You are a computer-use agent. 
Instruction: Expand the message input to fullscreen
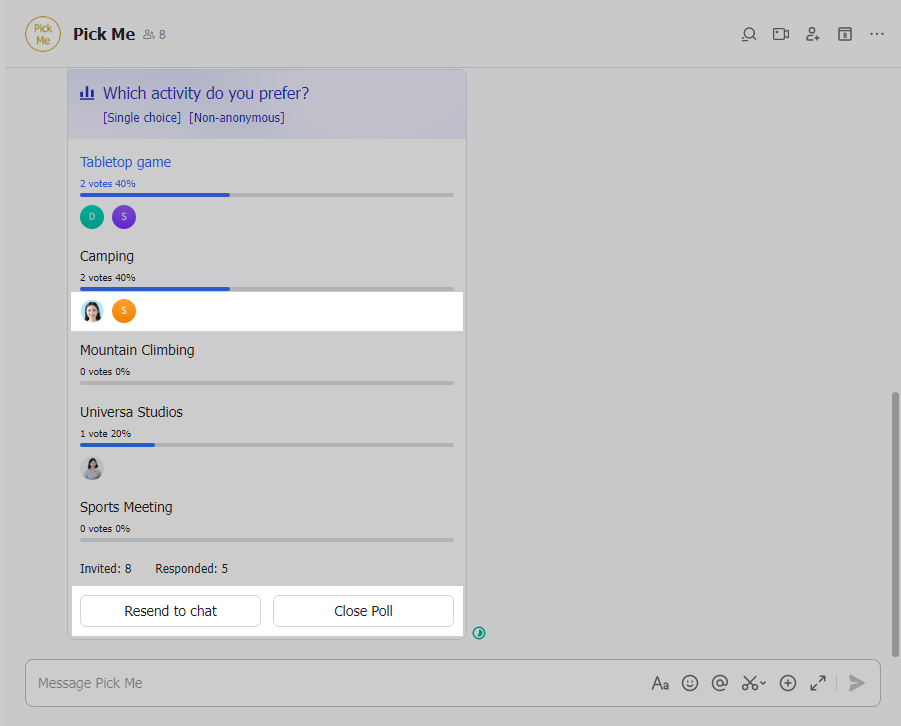pos(817,683)
